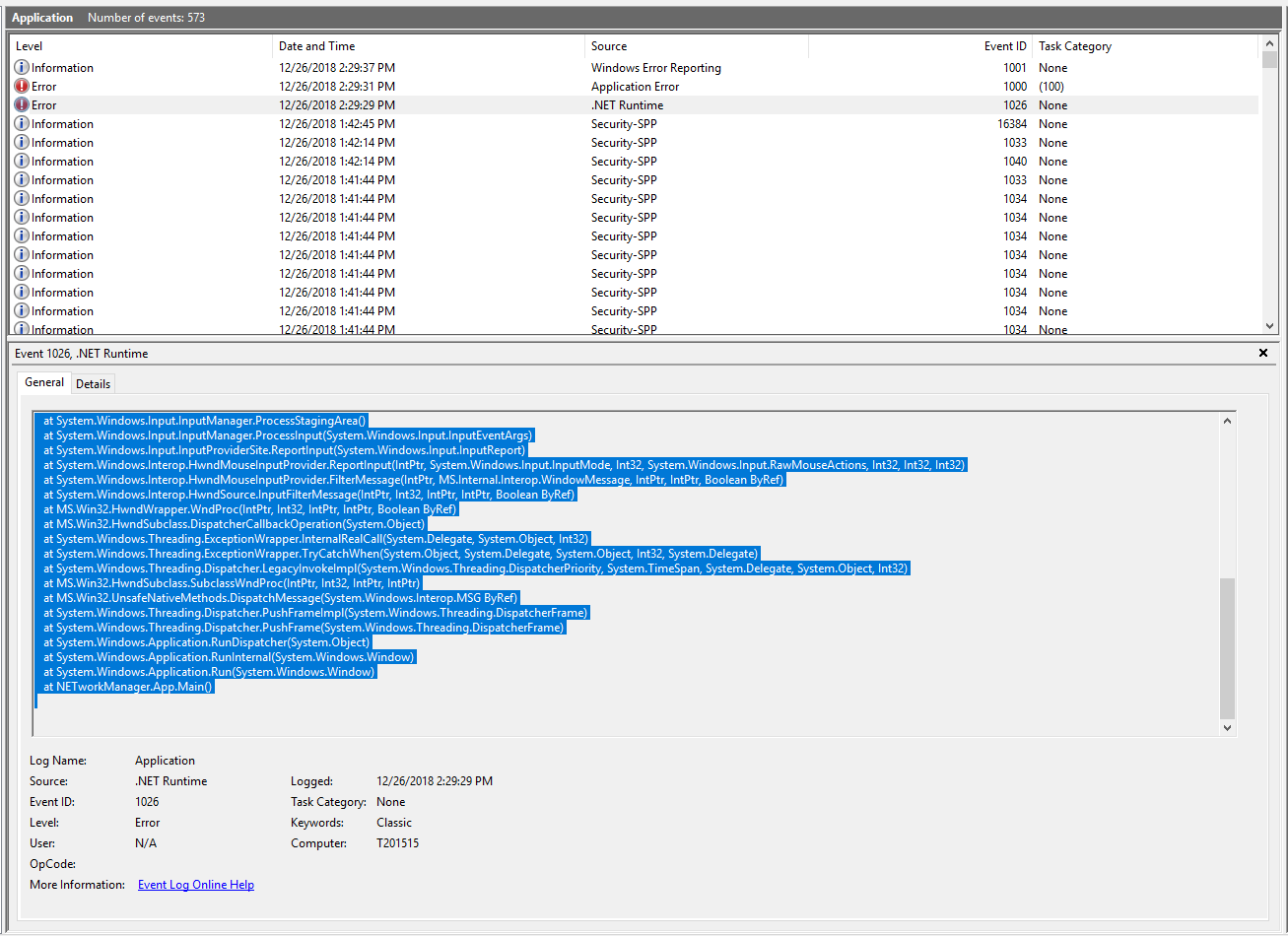This screenshot has width=1288, height=936.
Task: Open the Event Log Online Help link
Action: (195, 884)
